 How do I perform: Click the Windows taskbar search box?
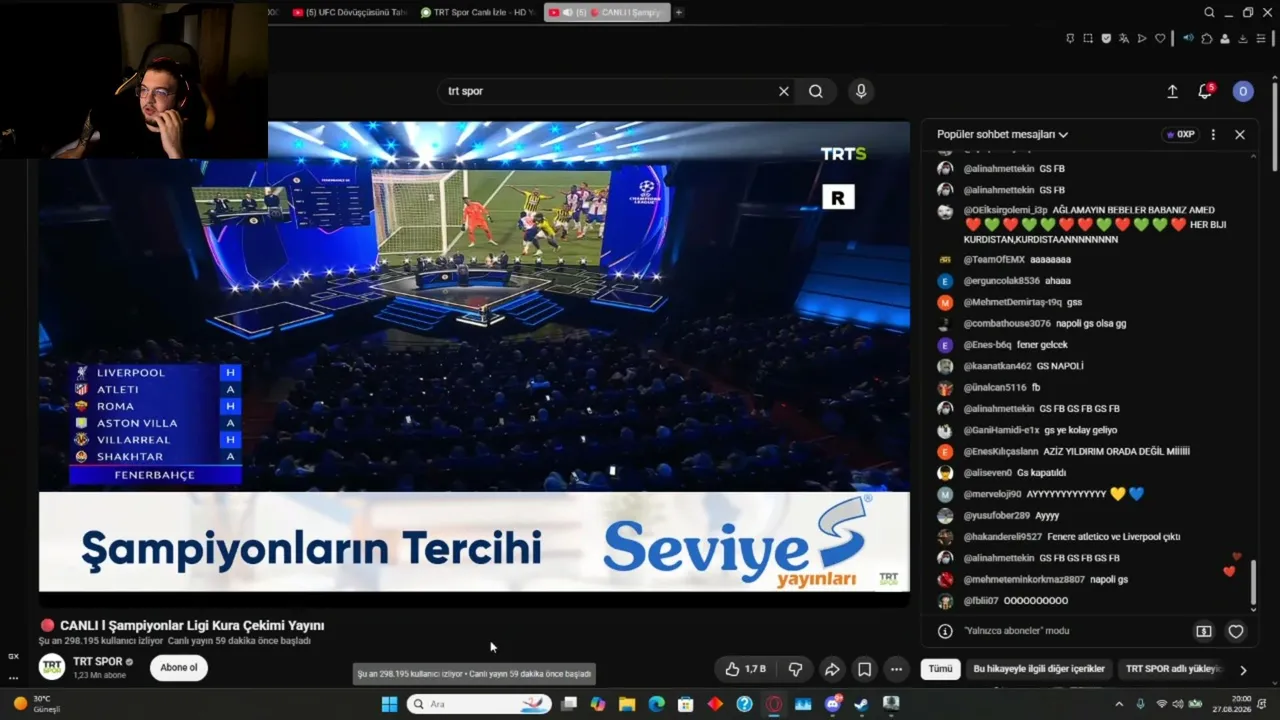(479, 704)
